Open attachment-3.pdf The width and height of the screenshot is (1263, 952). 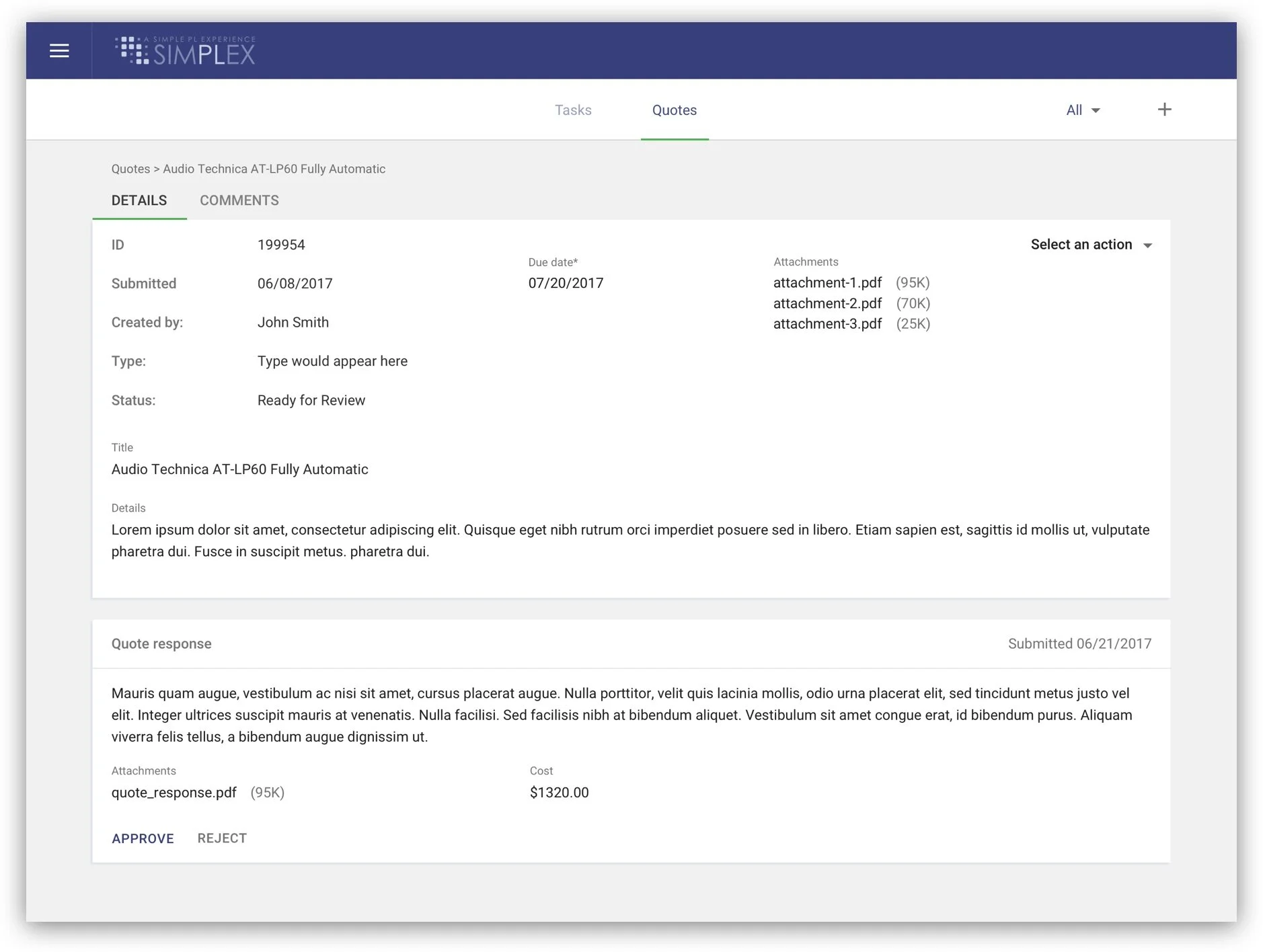point(827,323)
